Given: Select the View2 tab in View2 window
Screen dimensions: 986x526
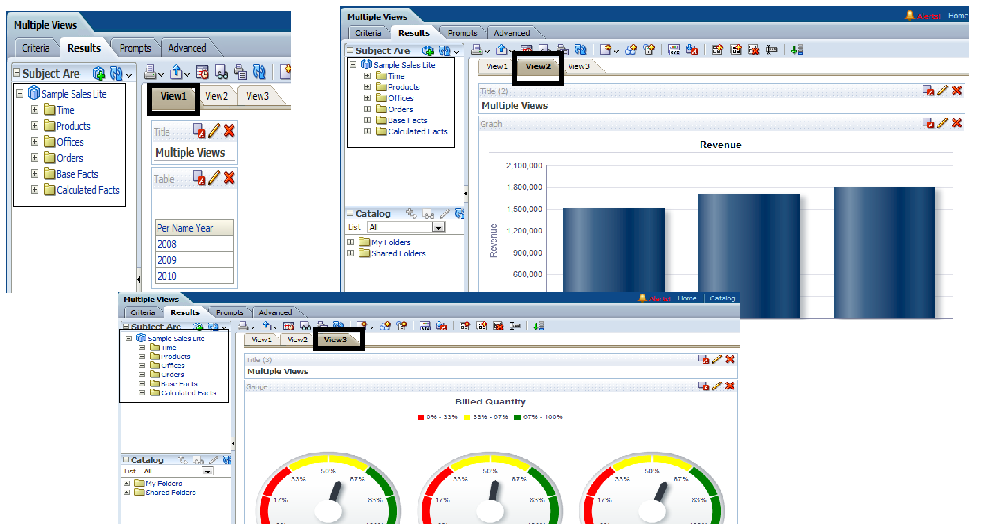Looking at the screenshot, I should point(538,66).
